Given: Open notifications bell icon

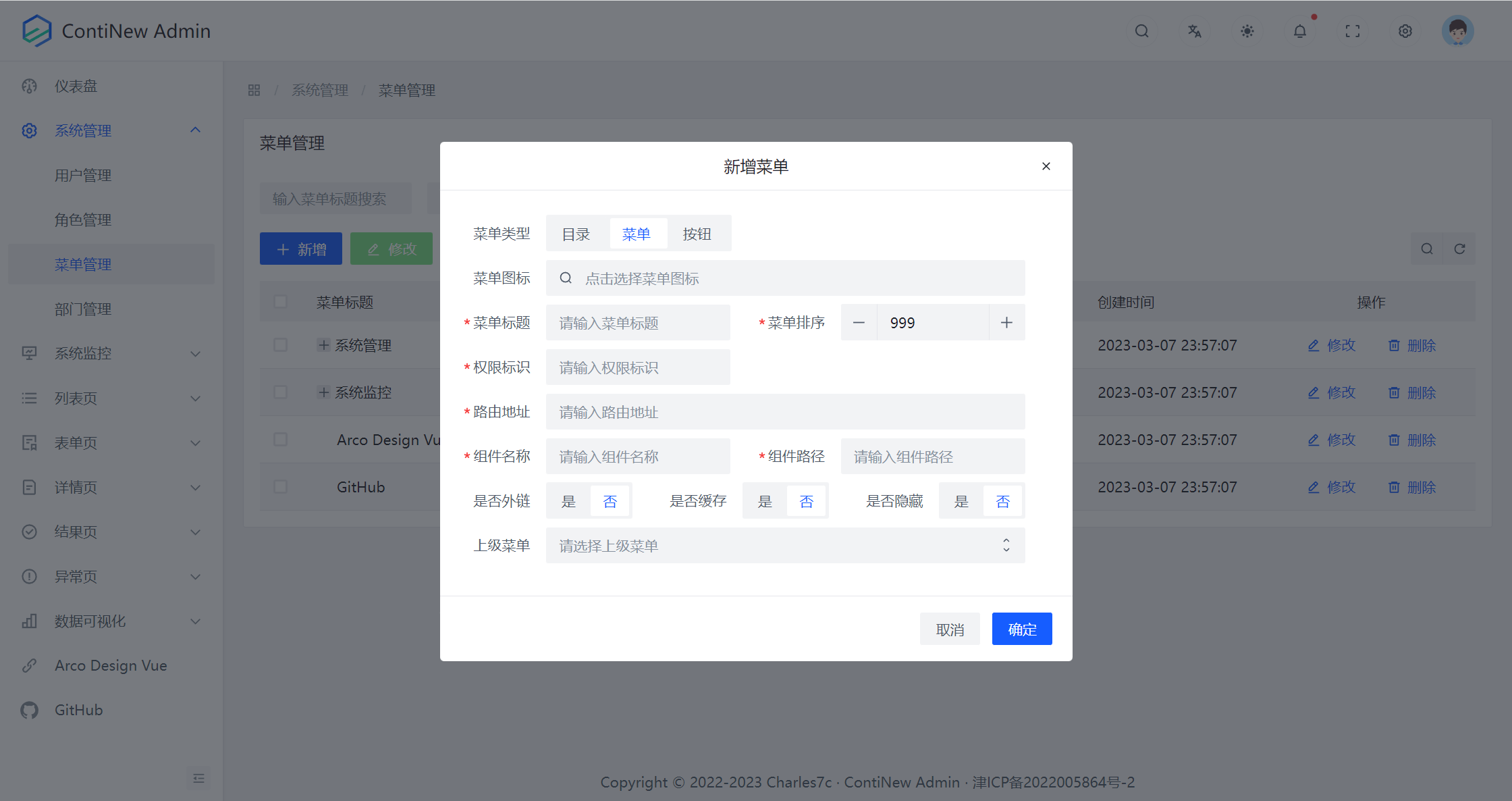Looking at the screenshot, I should click(1300, 31).
